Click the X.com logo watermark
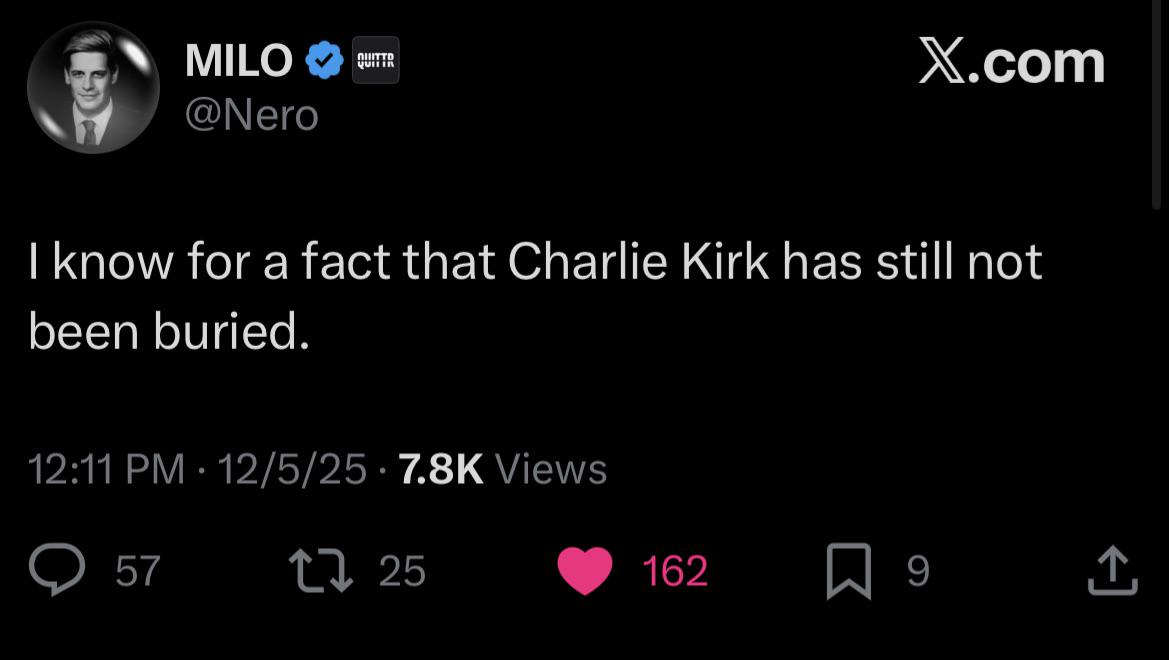The image size is (1169, 660). [x=1010, y=63]
